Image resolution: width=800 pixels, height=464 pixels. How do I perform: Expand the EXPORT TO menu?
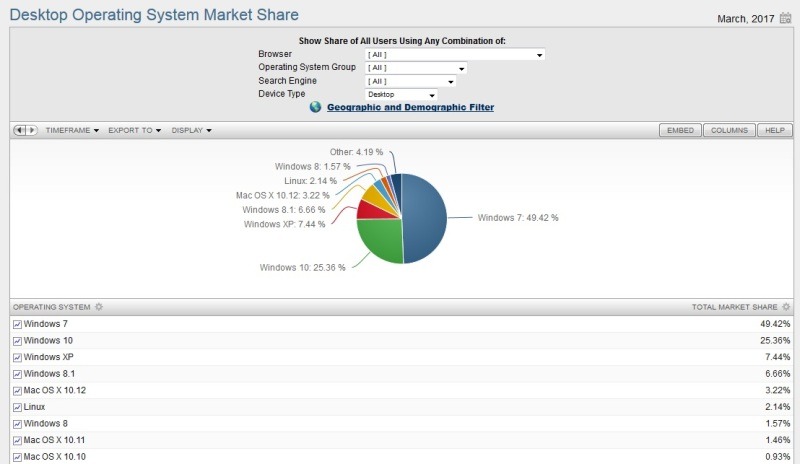134,130
